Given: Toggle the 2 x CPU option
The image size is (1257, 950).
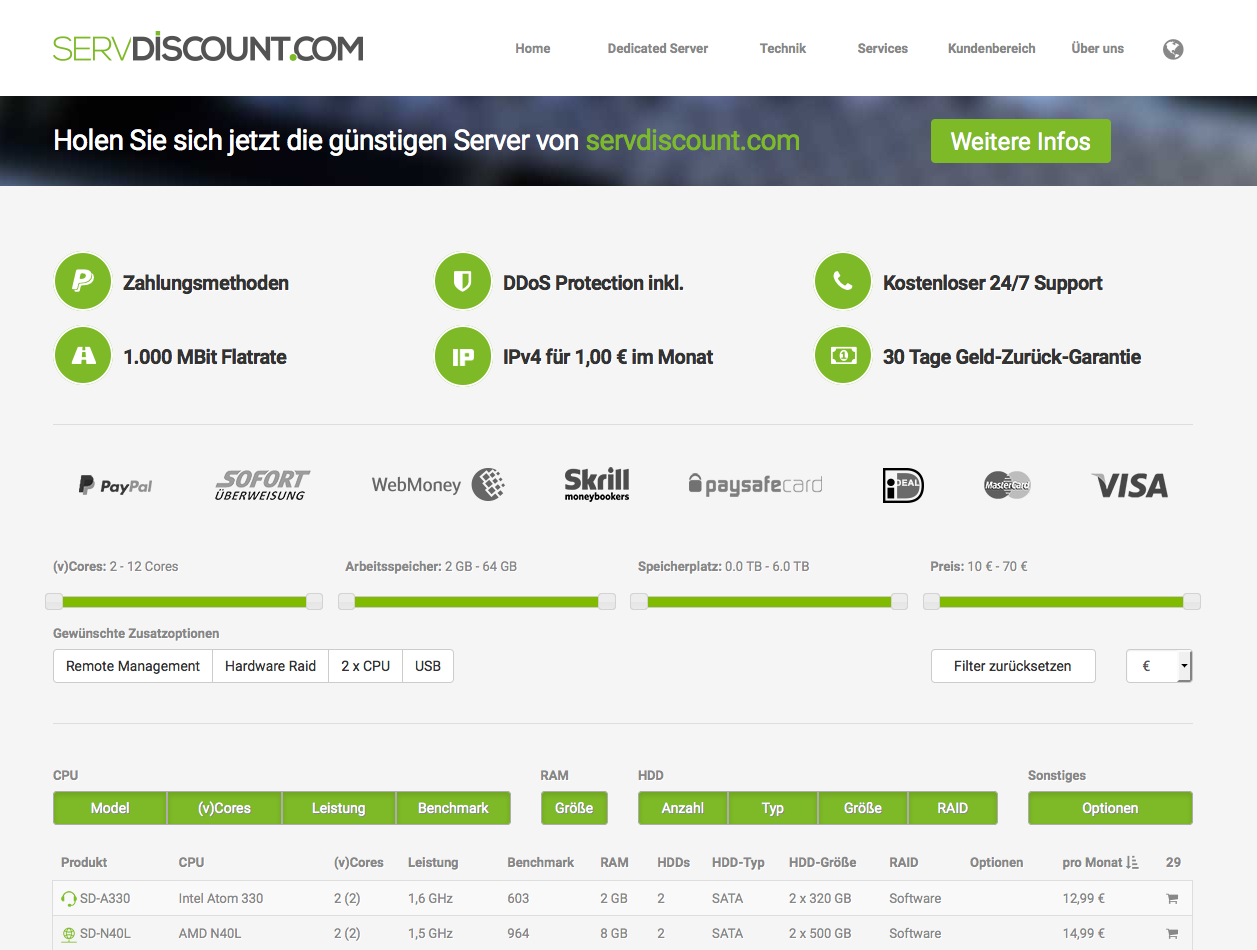Looking at the screenshot, I should pyautogui.click(x=365, y=666).
